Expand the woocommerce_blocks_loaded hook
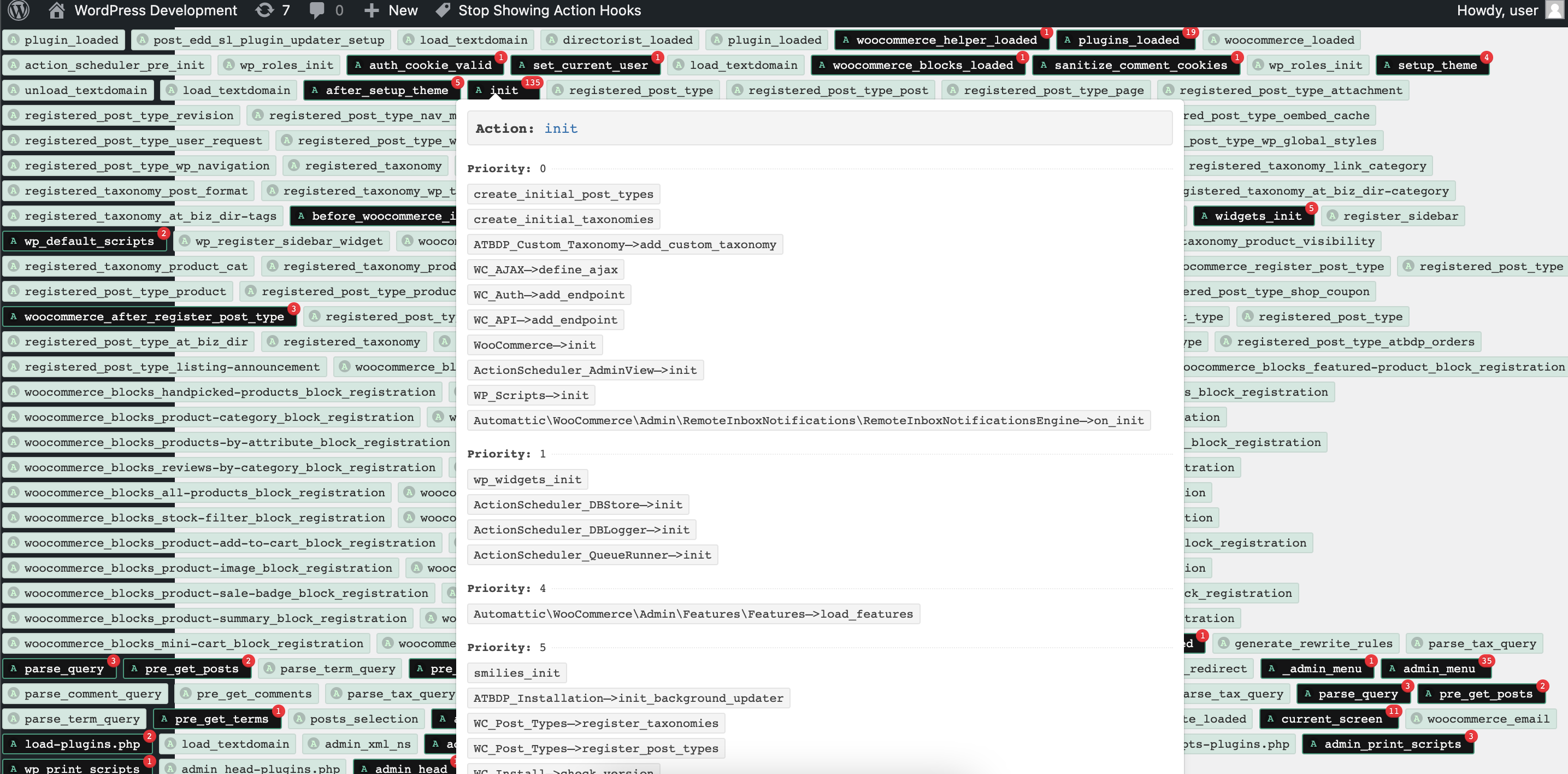Image resolution: width=1568 pixels, height=774 pixels. [x=918, y=65]
